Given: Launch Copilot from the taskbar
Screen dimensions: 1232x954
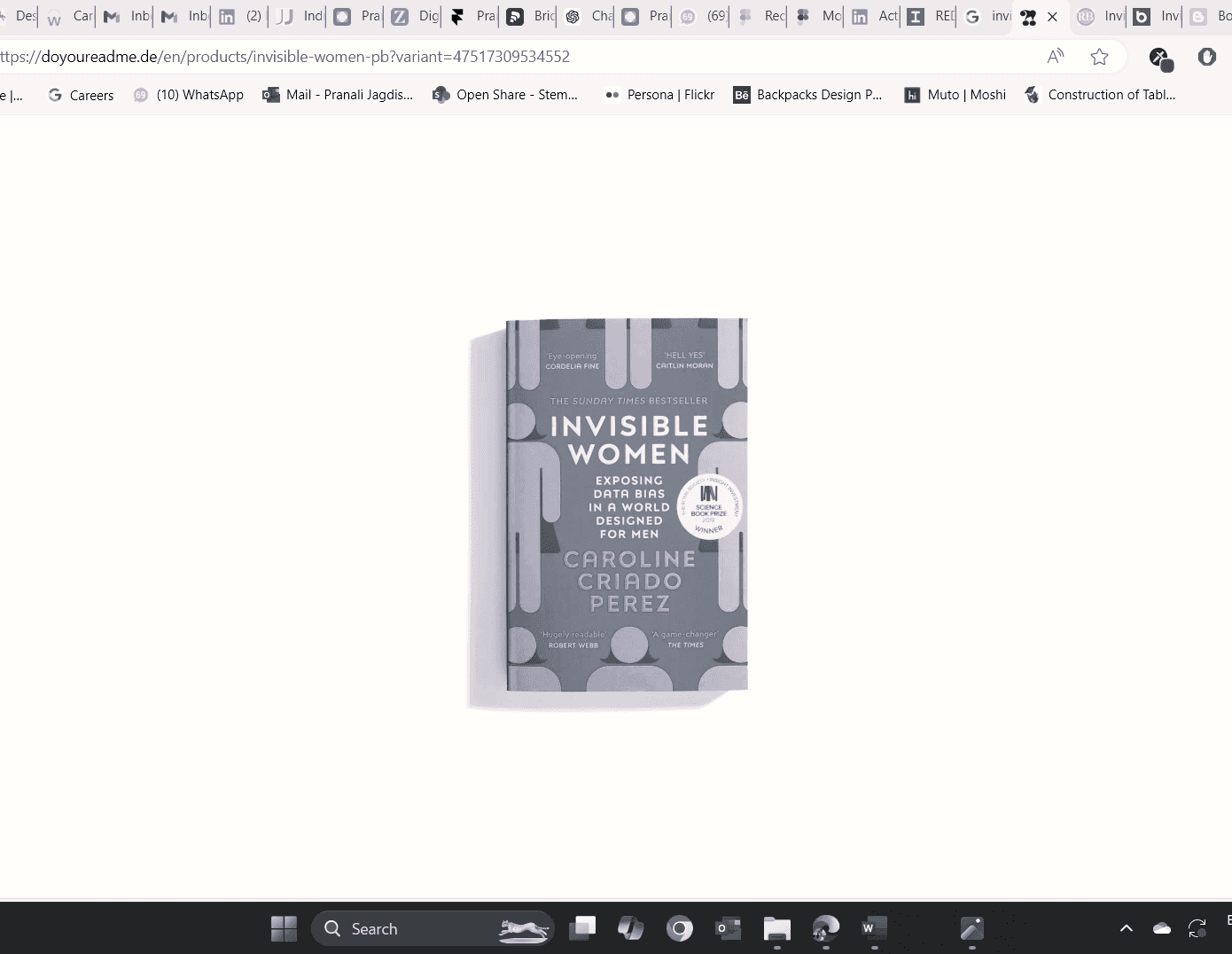Looking at the screenshot, I should pos(631,928).
